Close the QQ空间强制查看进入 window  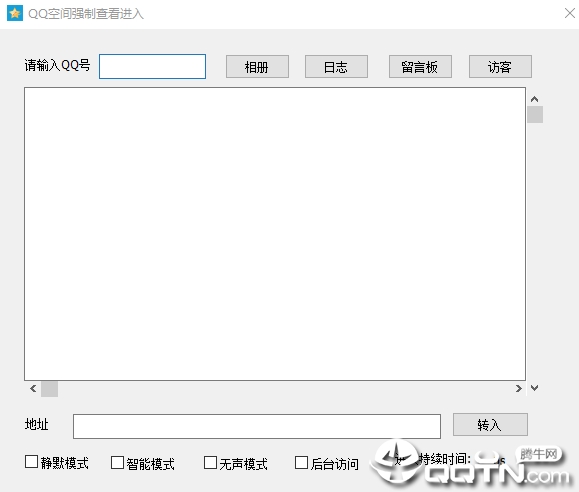click(x=570, y=13)
